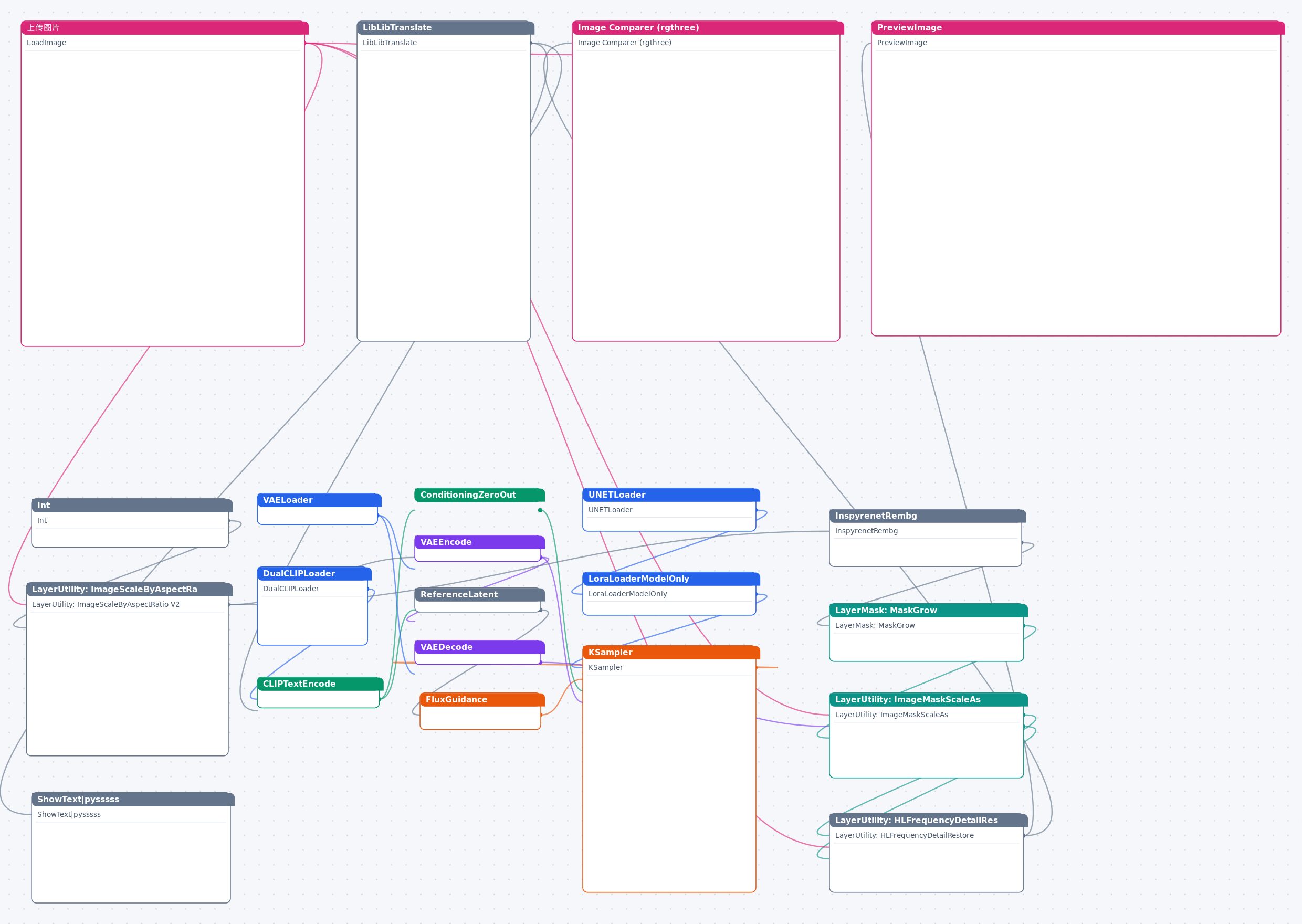Select the Int node header
Viewport: 1302px width, 924px height.
point(132,505)
